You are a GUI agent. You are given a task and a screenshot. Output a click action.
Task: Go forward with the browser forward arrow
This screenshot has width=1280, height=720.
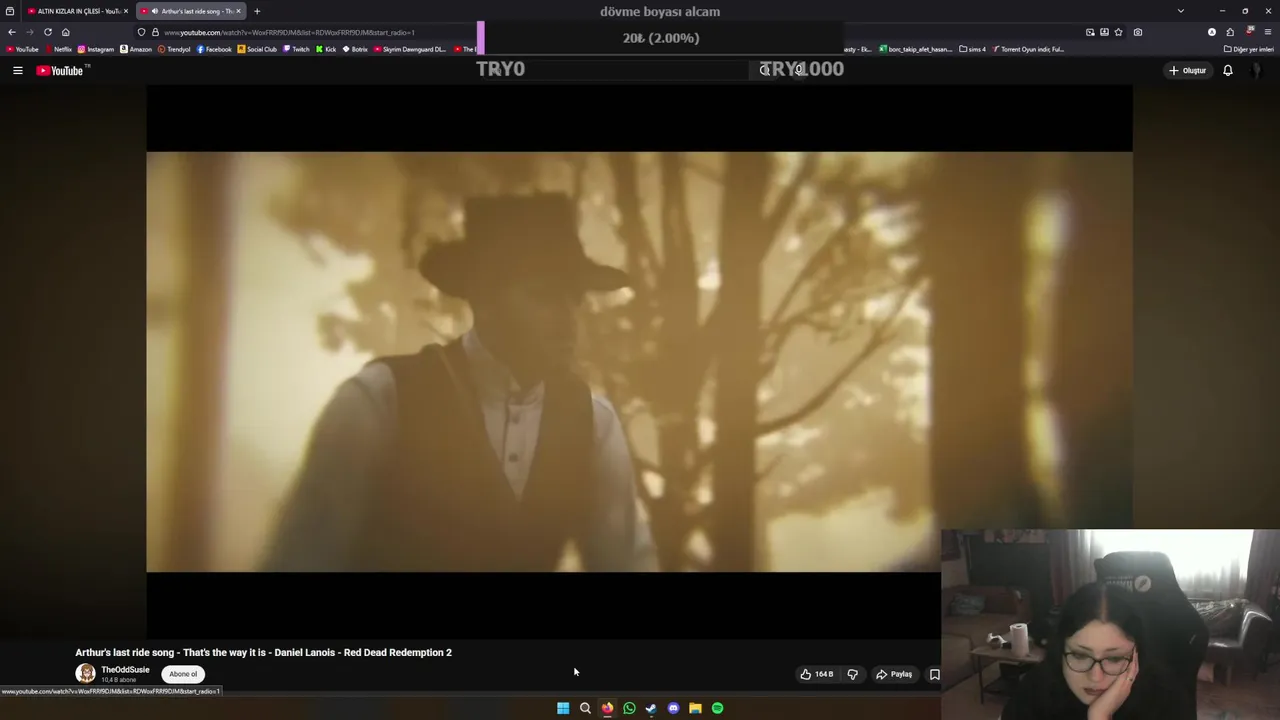coord(30,32)
